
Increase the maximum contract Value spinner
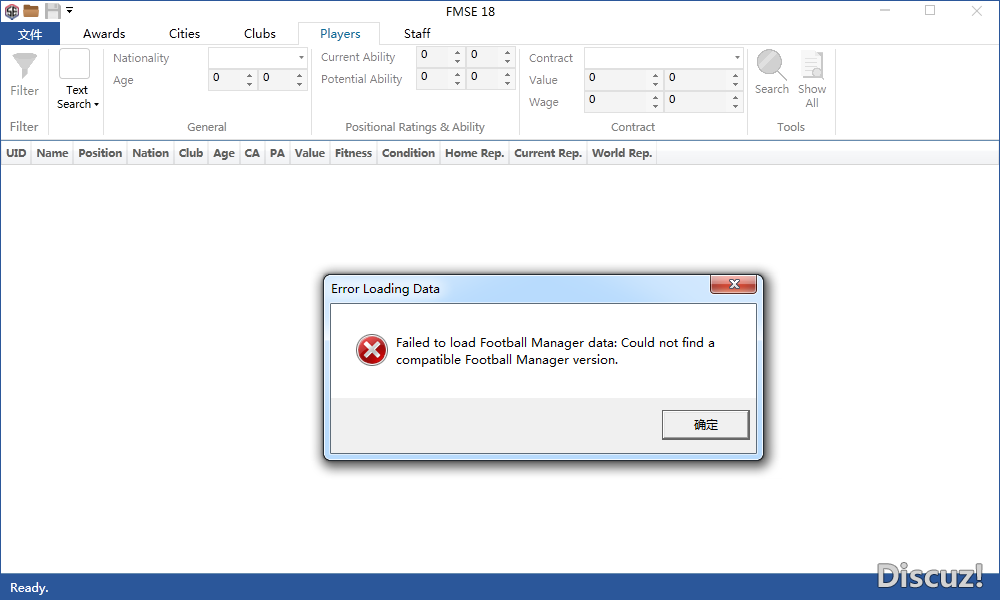pos(735,75)
